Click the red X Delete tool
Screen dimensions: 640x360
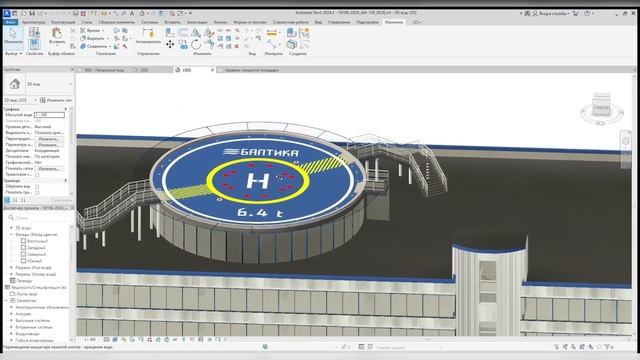237,47
